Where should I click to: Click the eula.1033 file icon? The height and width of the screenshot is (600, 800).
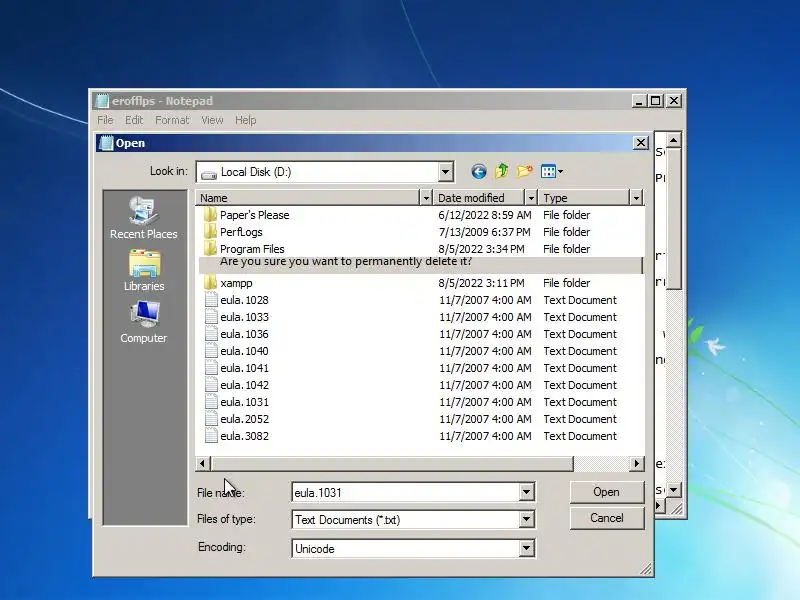click(211, 316)
